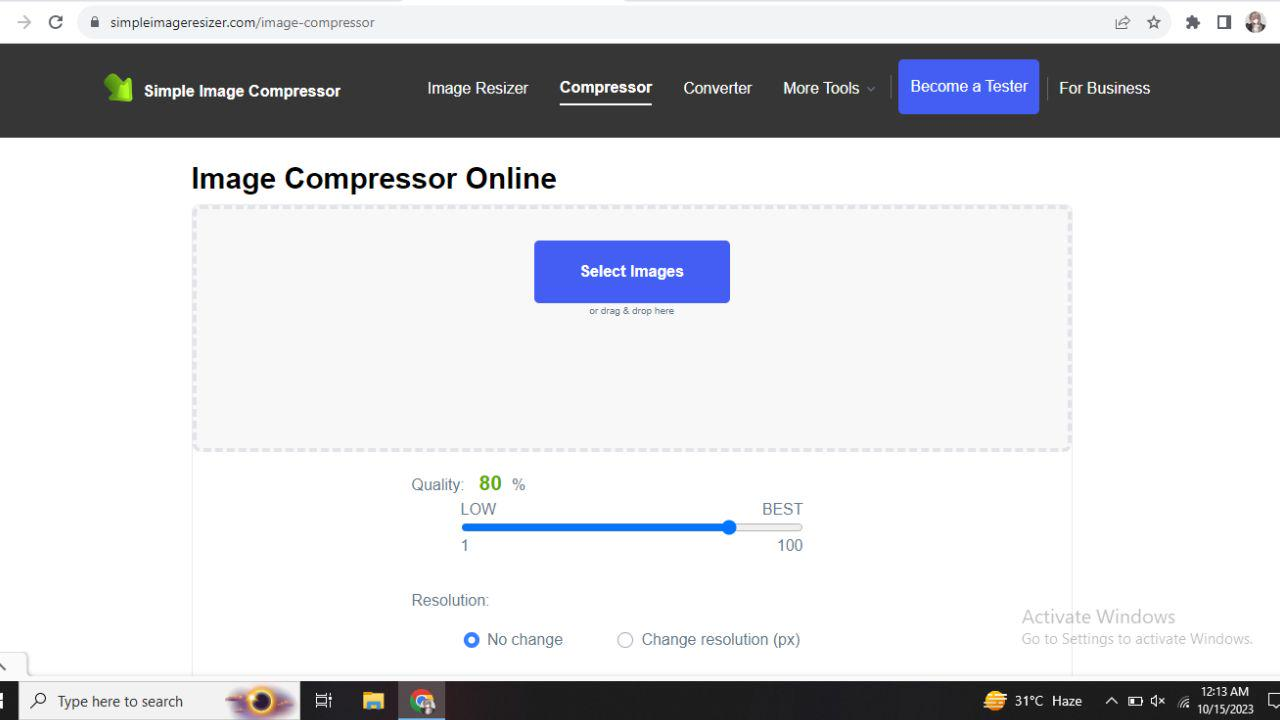Switch to the Image Resizer tab
This screenshot has width=1280, height=720.
477,88
